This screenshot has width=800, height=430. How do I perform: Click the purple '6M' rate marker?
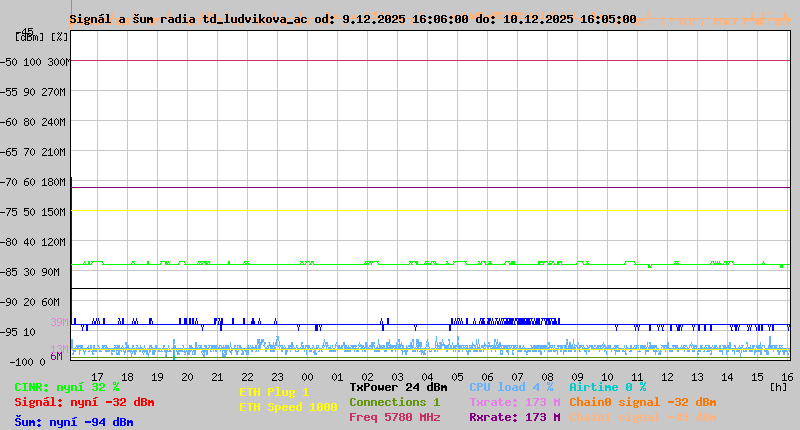57,356
